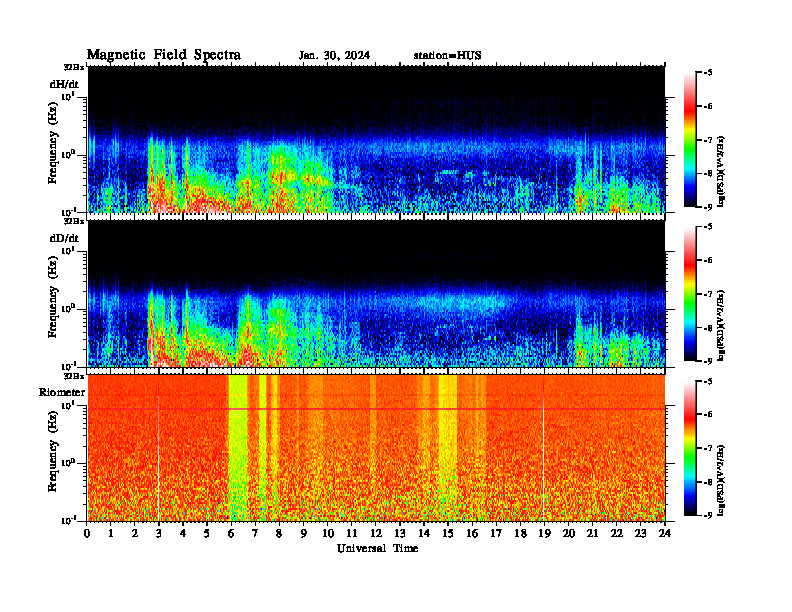
Task: Click the hour tick label '21'
Action: [592, 534]
